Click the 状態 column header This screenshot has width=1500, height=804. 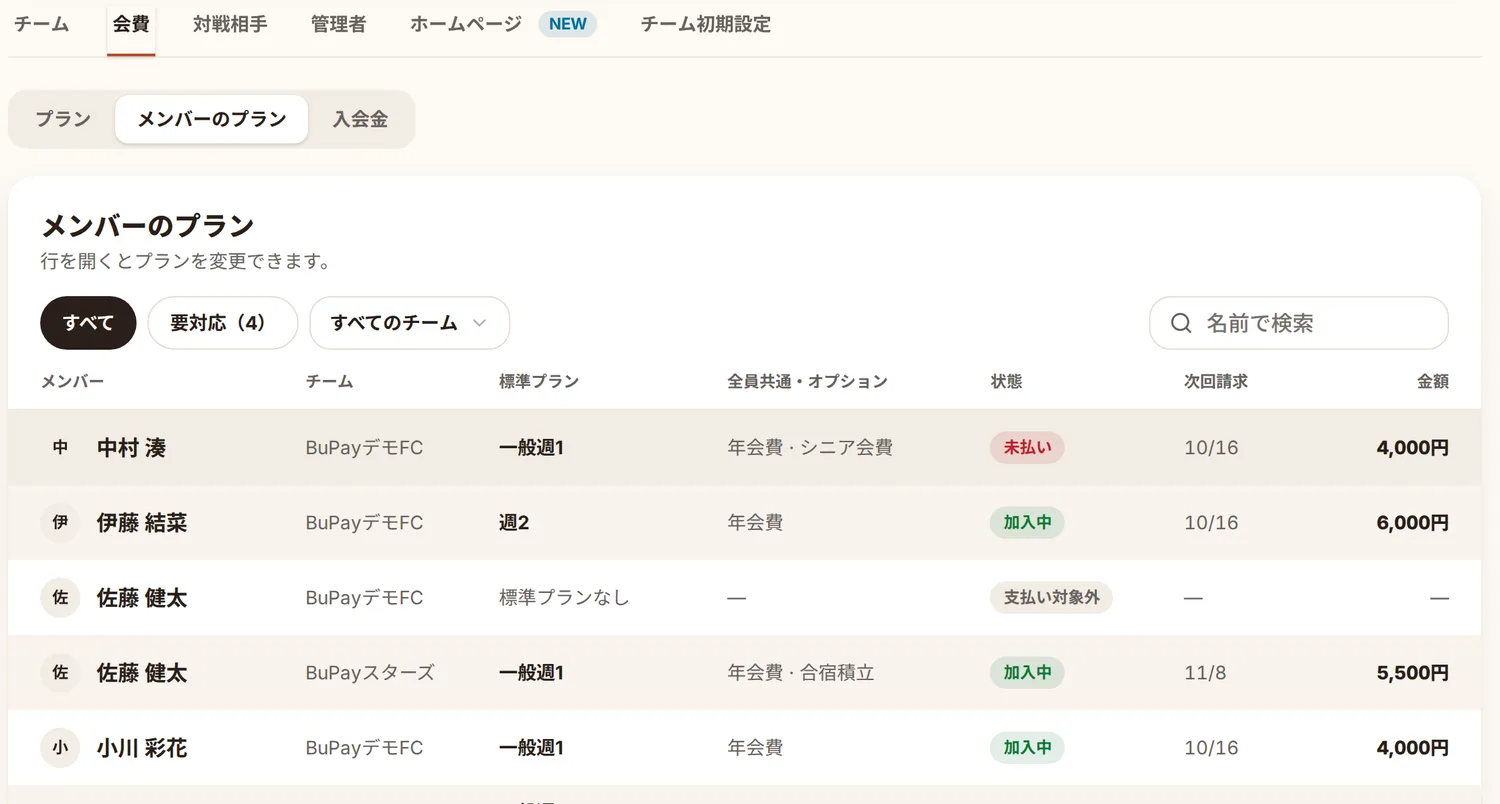tap(1006, 381)
